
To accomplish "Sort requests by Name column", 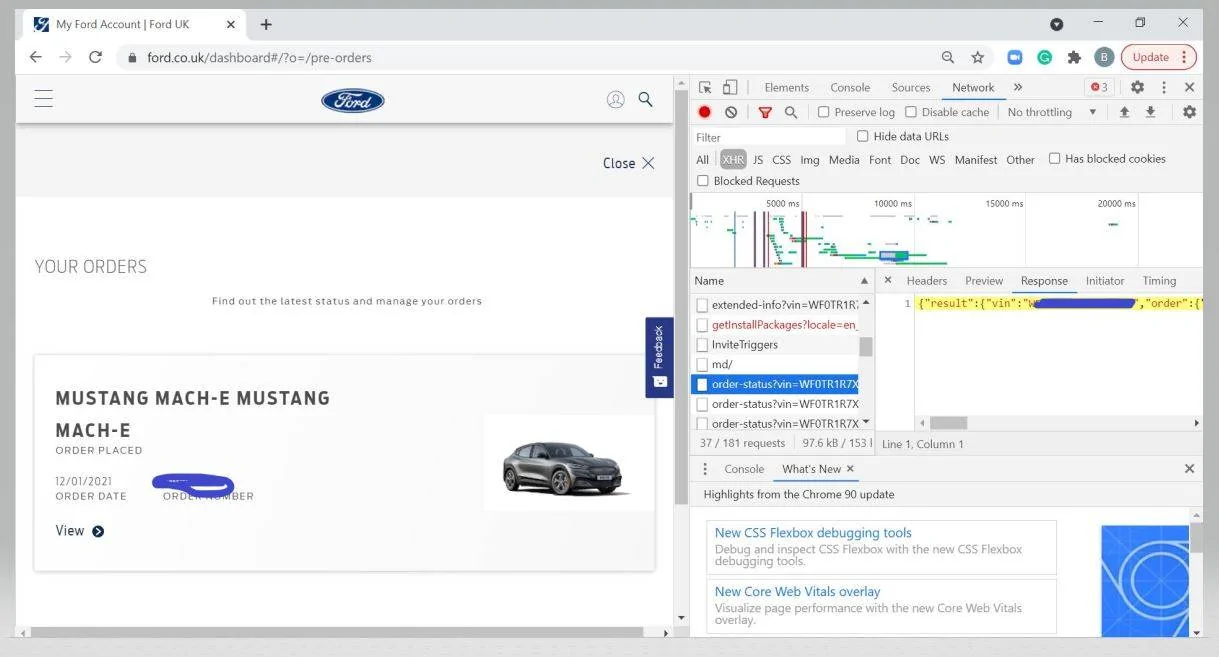I will click(x=782, y=281).
